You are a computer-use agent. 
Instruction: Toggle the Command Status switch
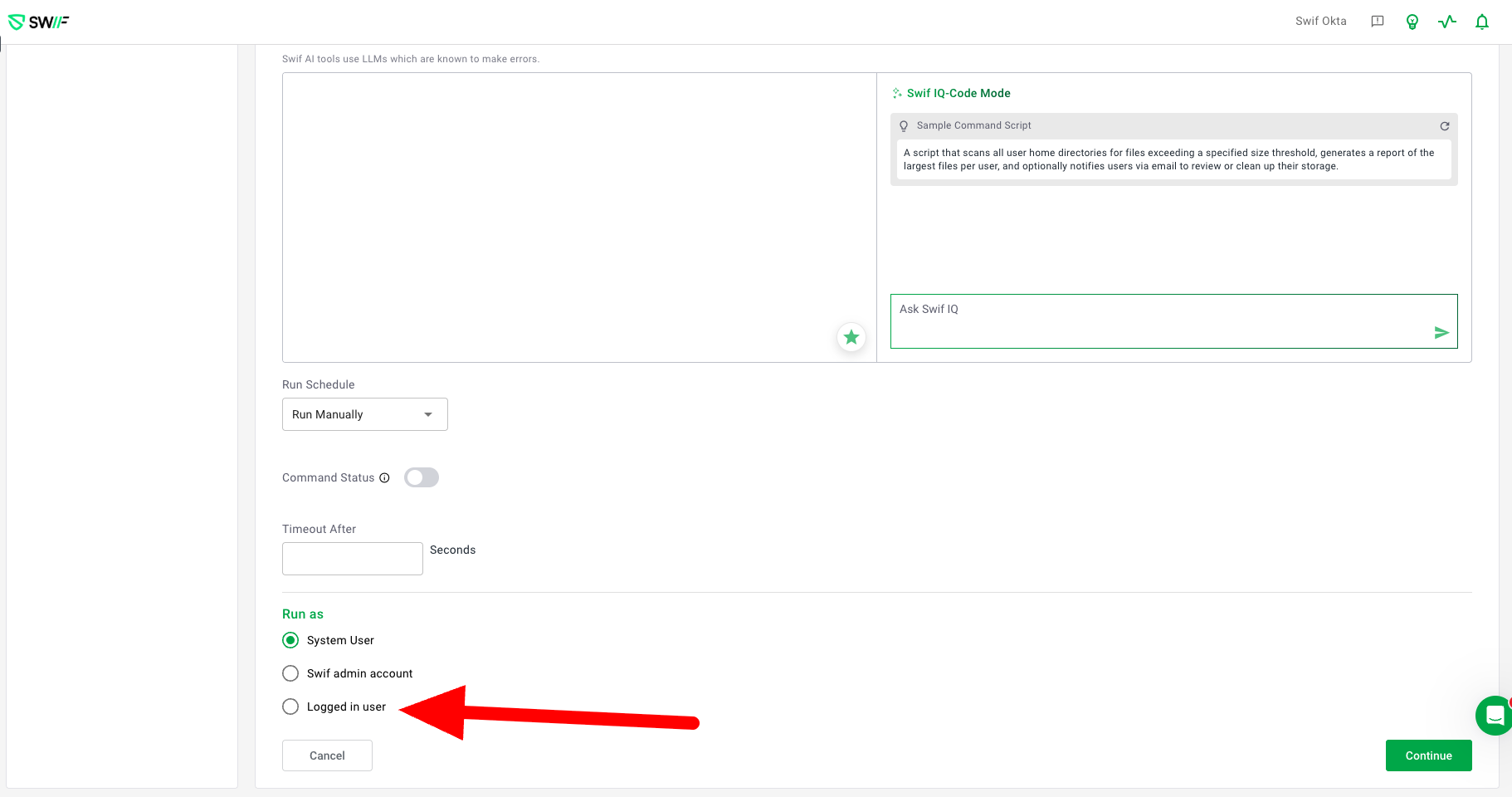[x=422, y=477]
